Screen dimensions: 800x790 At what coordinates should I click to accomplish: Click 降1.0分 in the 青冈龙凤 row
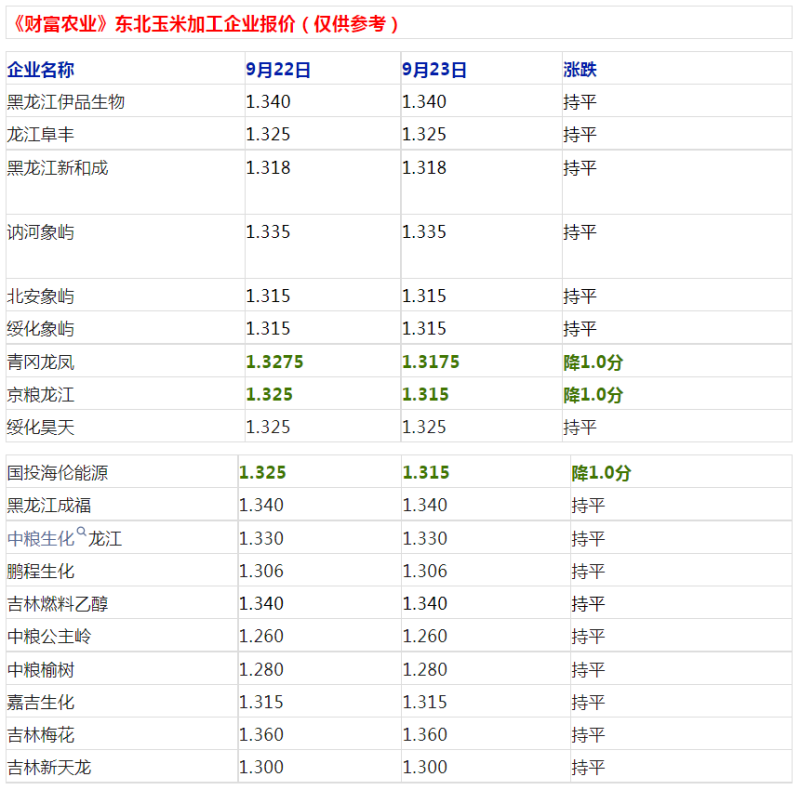pos(593,362)
